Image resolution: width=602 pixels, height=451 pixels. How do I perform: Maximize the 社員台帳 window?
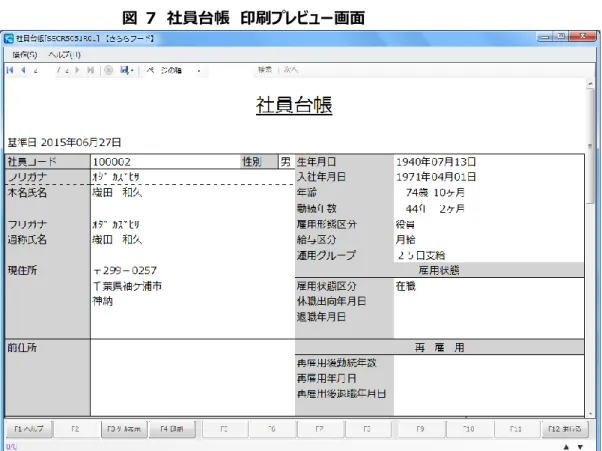(561, 37)
